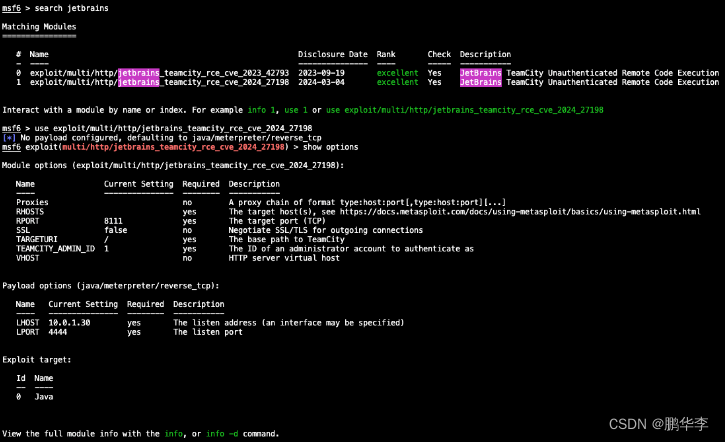The image size is (725, 442).
Task: Click the 'RPORT' option name
Action: [x=28, y=221]
